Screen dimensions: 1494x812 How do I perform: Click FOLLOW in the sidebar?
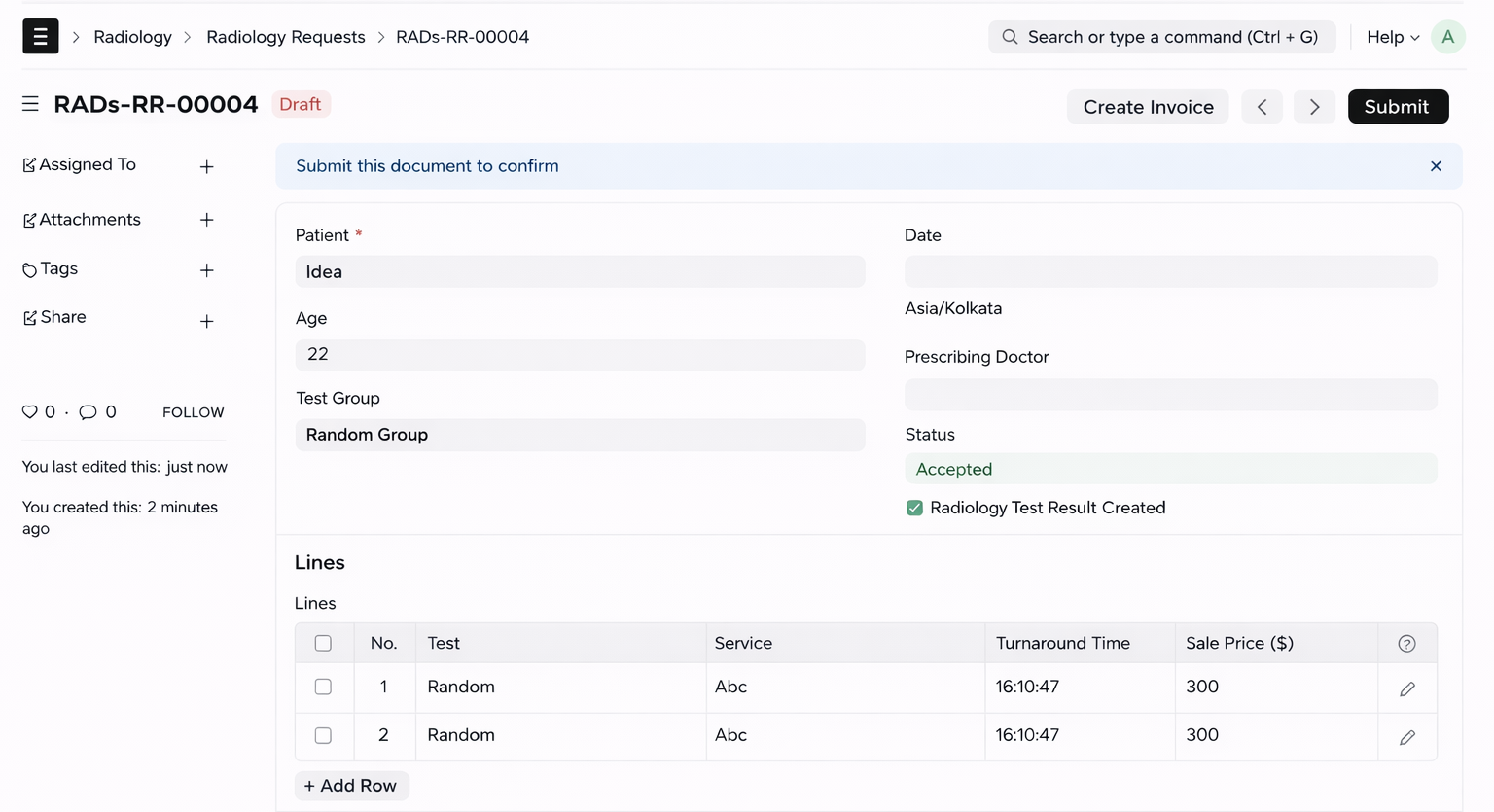[193, 412]
